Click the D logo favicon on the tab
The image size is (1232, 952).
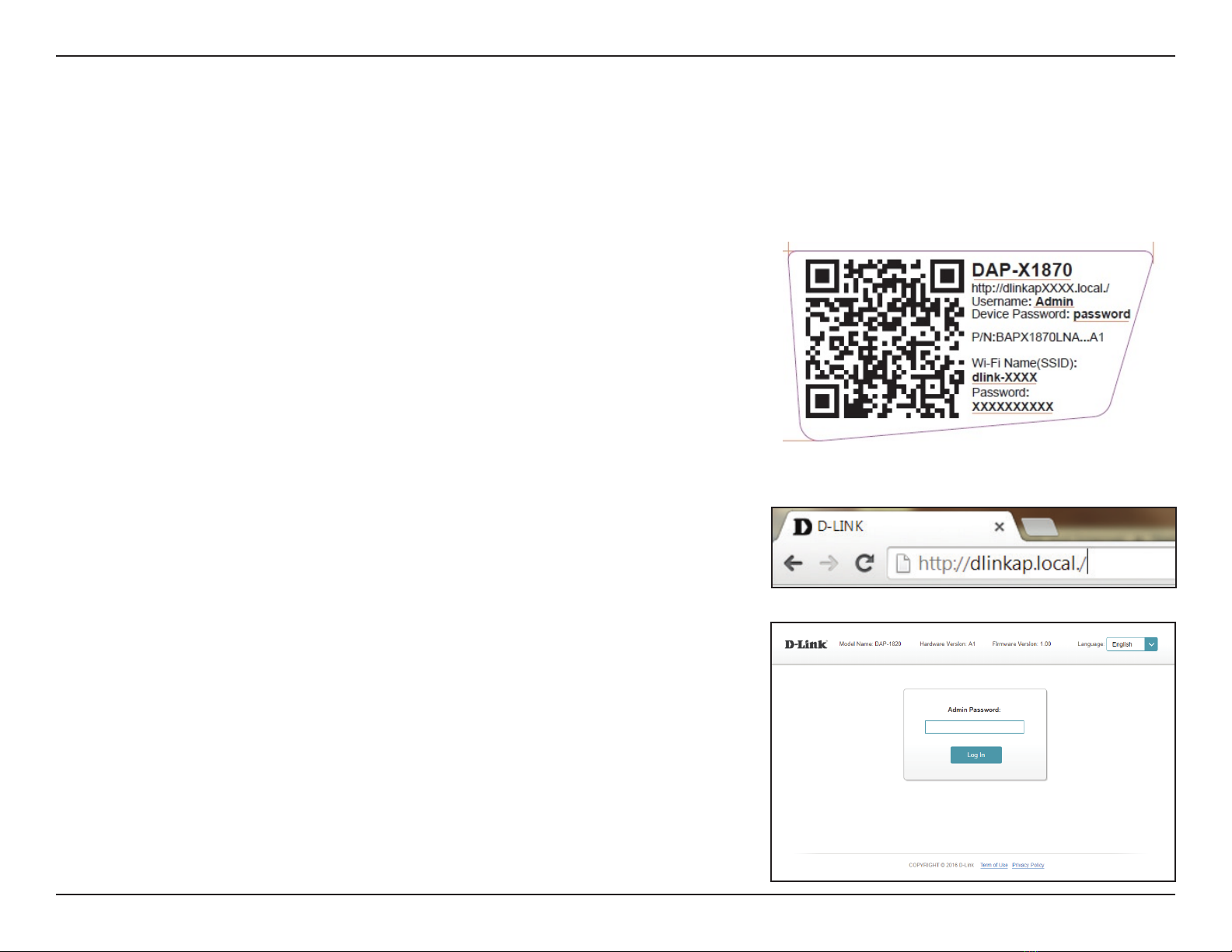[802, 527]
